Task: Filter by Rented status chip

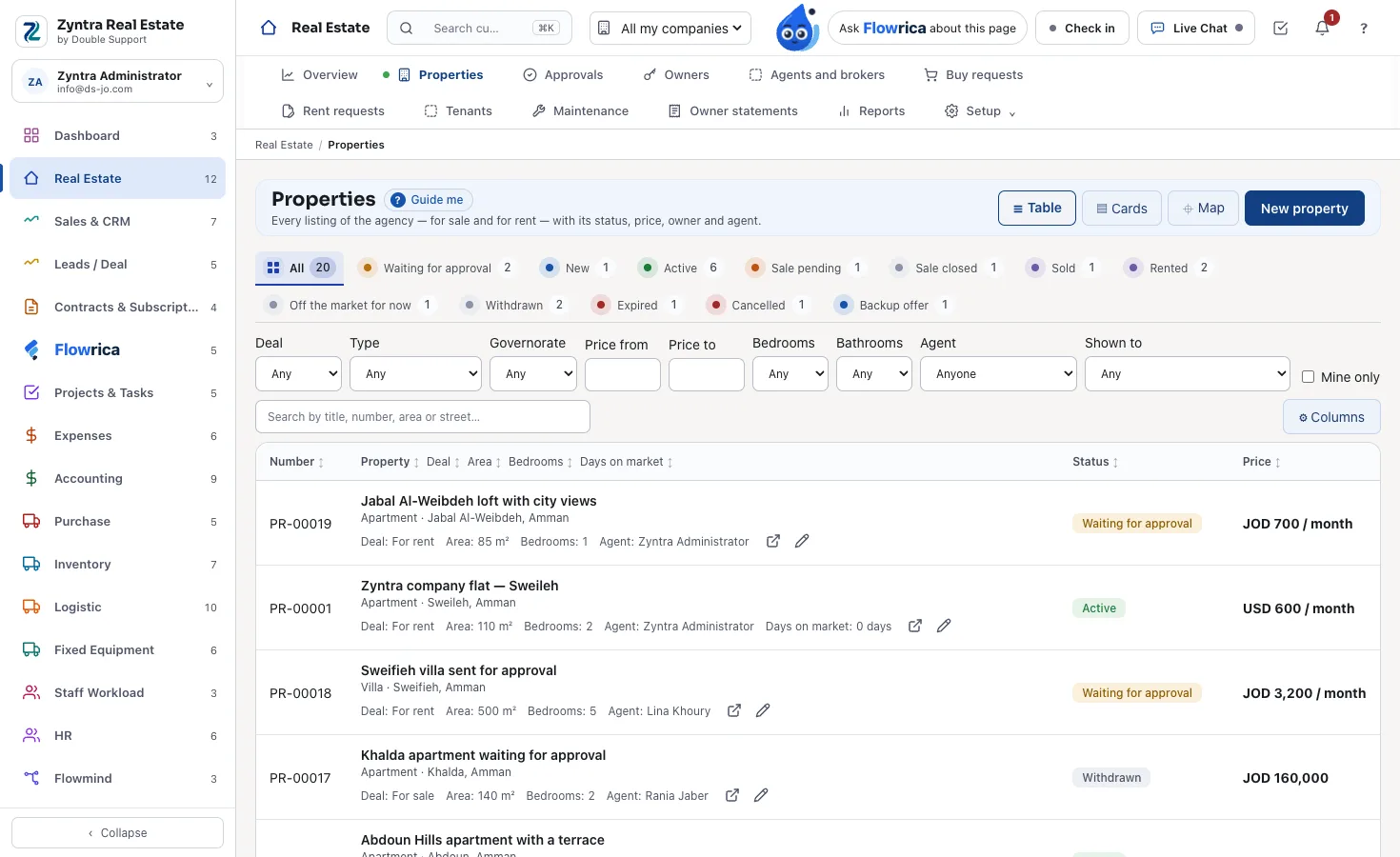Action: tap(1168, 268)
